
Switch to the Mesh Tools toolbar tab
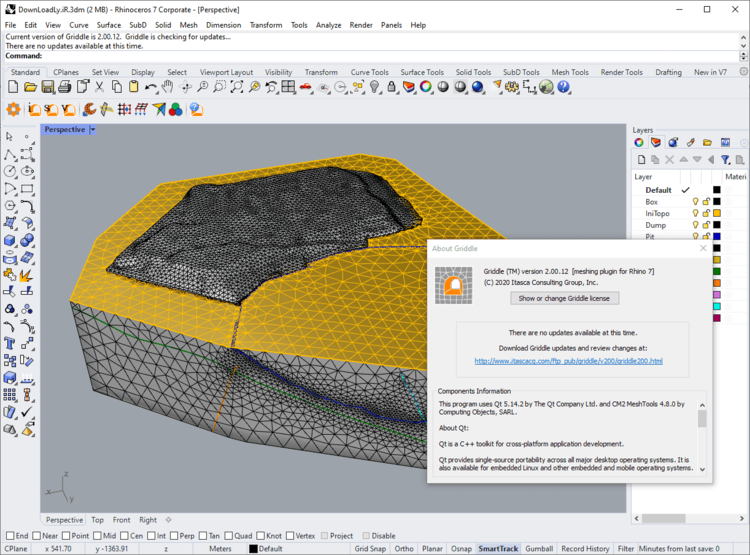pos(570,72)
